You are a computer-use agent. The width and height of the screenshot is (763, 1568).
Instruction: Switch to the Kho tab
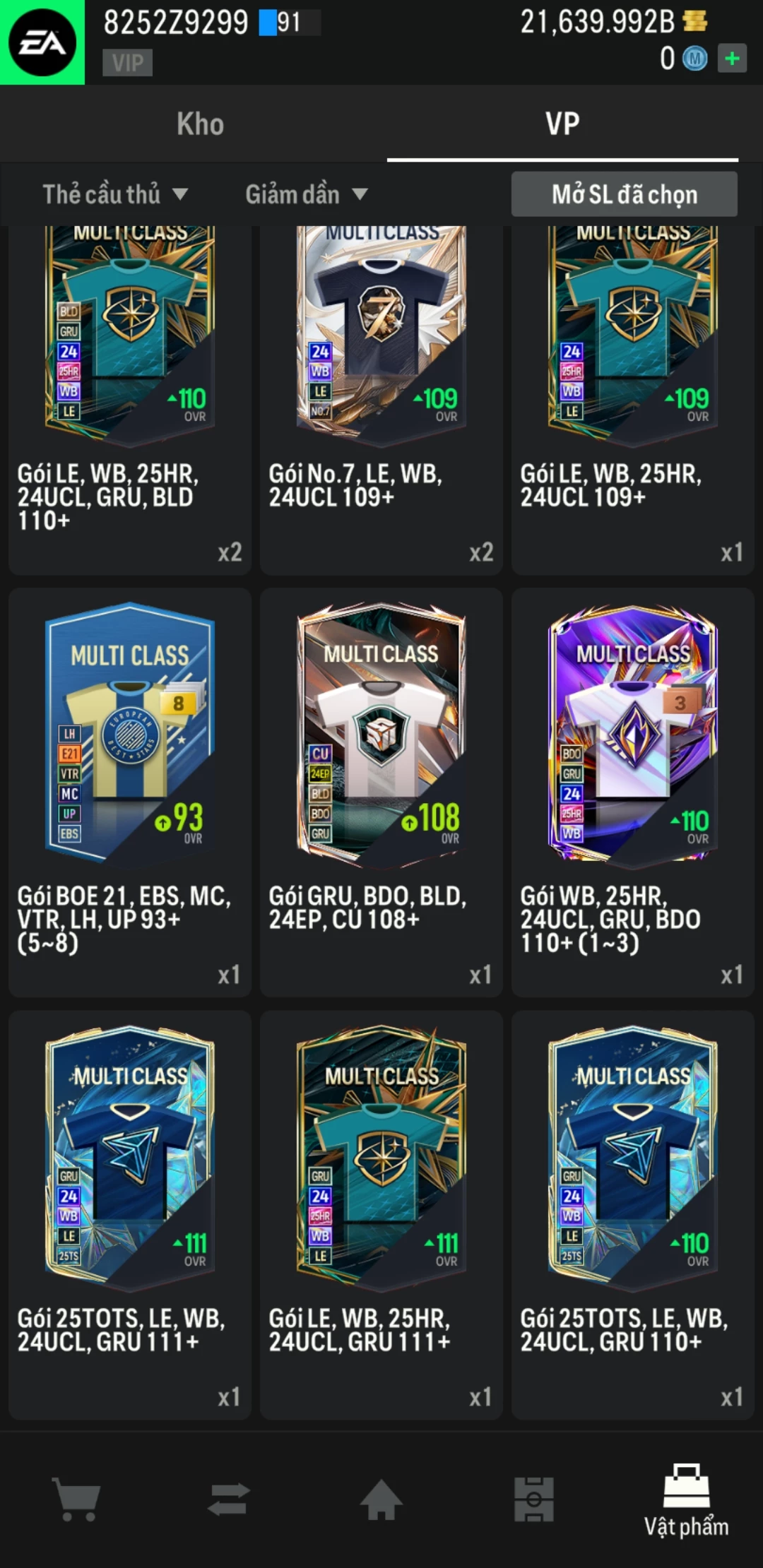coord(200,124)
